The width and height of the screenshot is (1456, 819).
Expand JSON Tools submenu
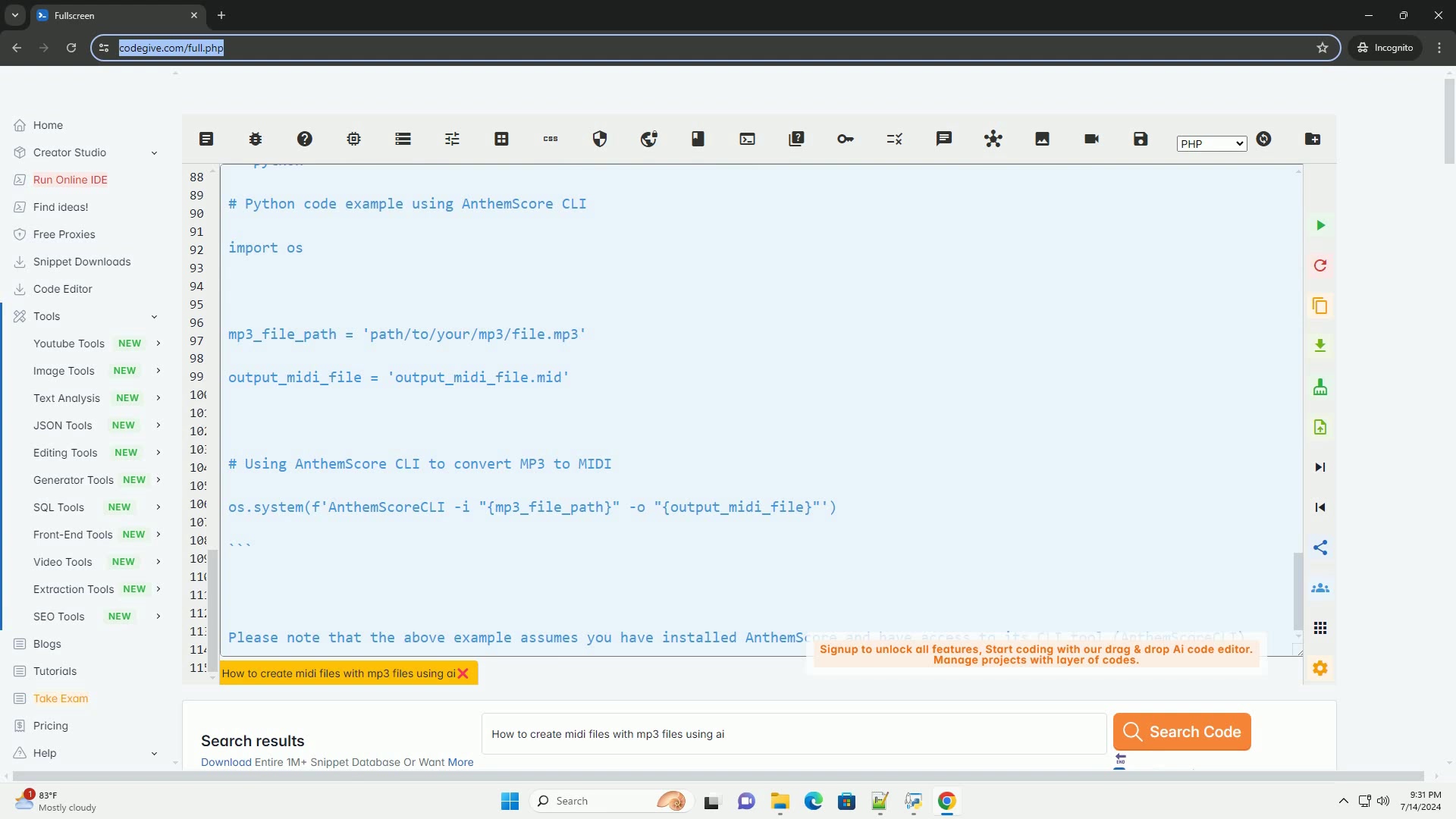[x=97, y=425]
